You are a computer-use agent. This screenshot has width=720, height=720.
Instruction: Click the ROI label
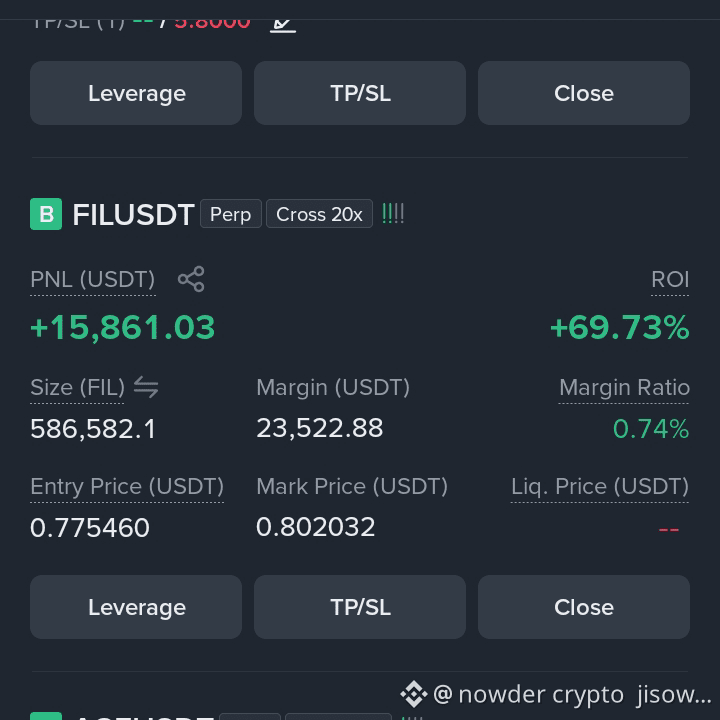click(670, 280)
